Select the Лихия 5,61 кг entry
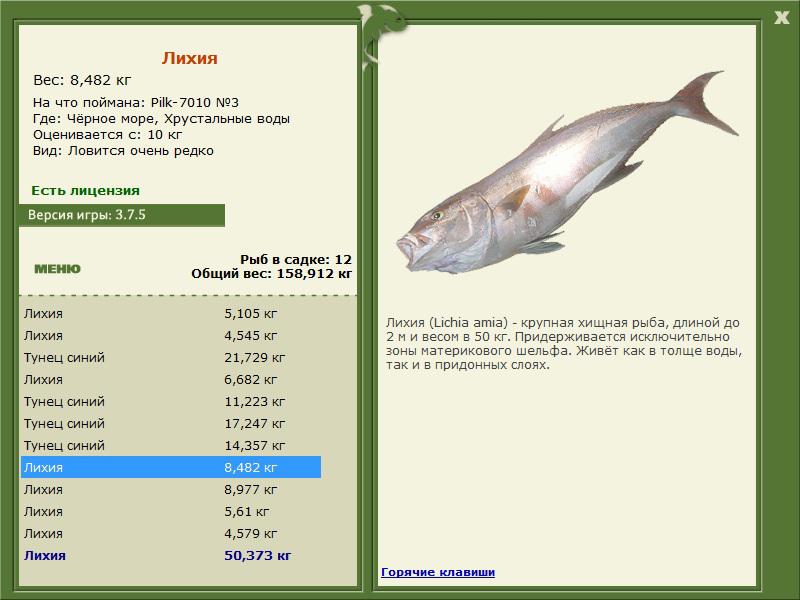Screen dimensions: 800x600 [171, 511]
